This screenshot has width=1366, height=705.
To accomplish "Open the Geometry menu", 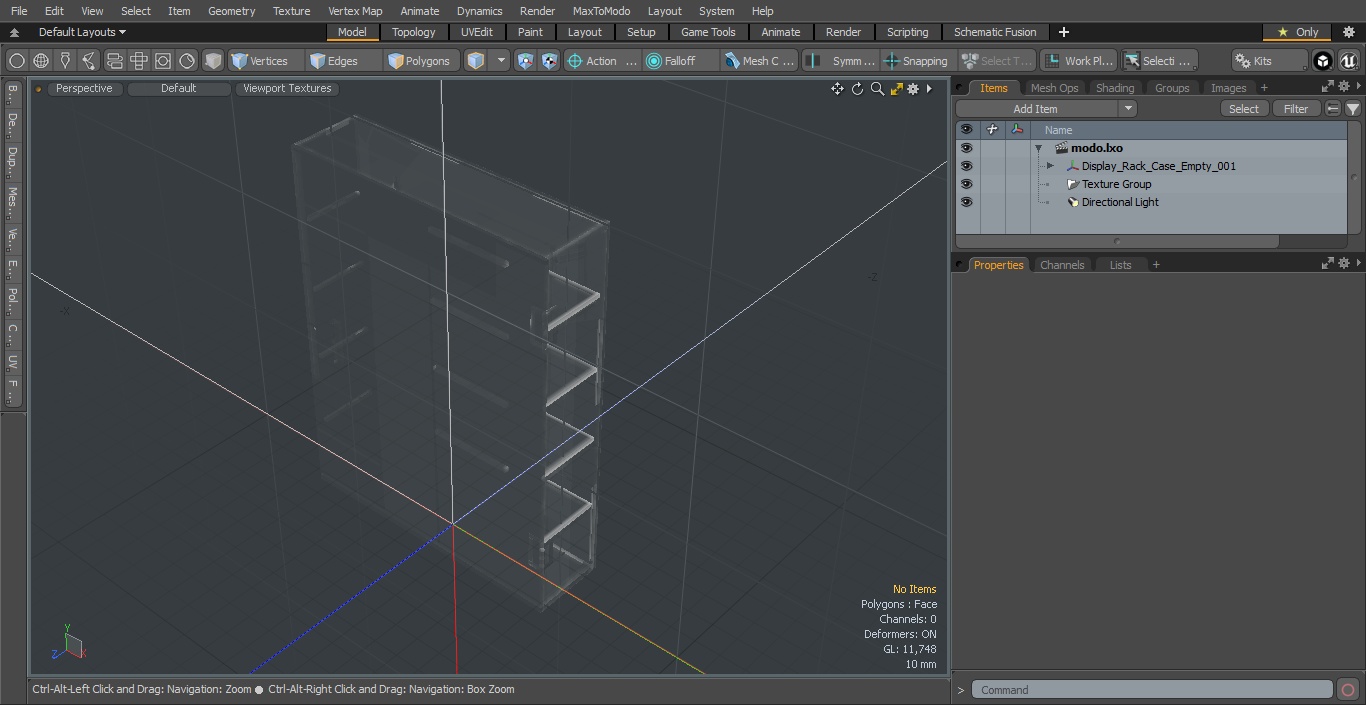I will click(231, 11).
